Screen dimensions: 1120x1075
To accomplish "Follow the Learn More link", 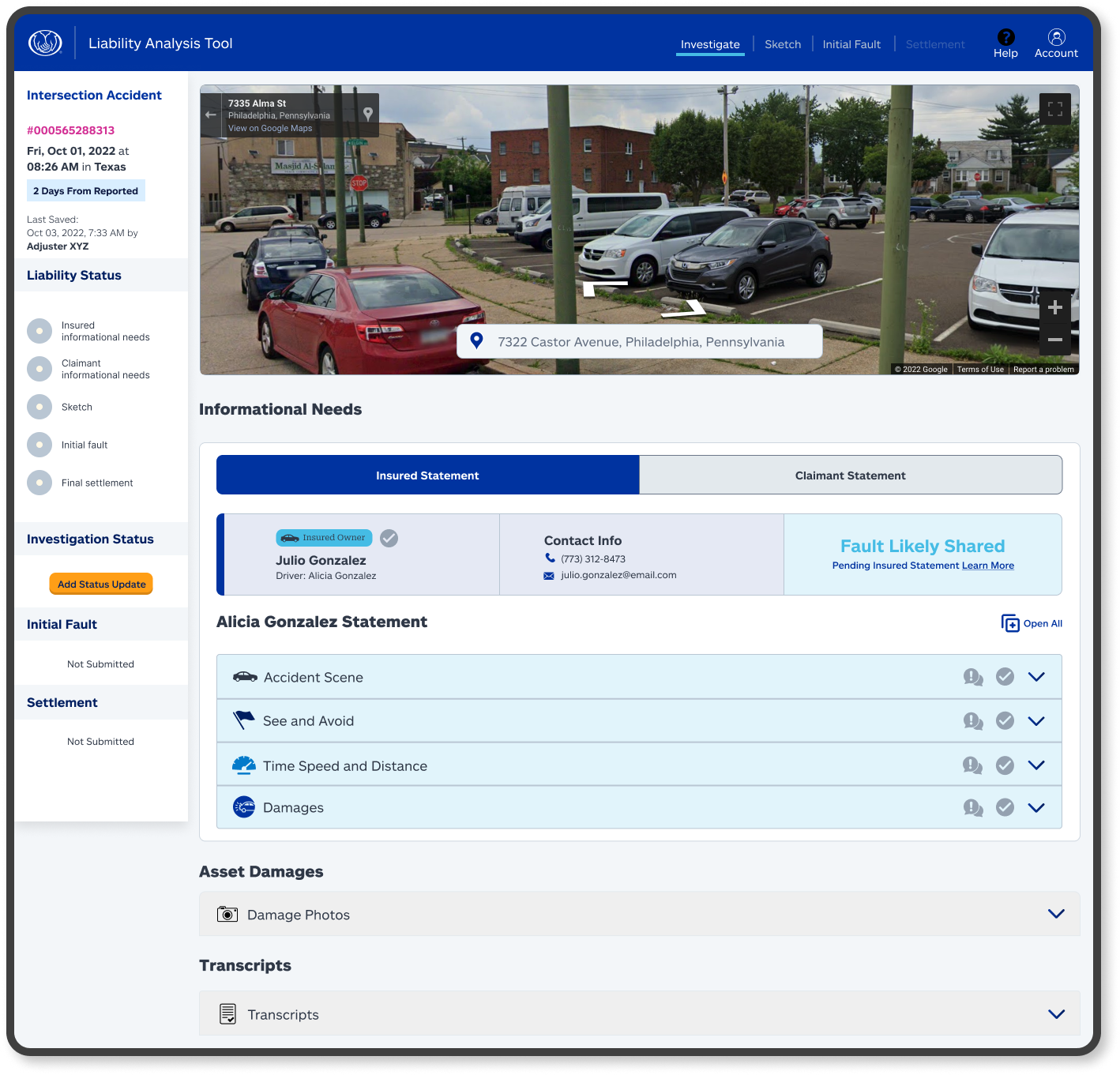I will (x=988, y=566).
